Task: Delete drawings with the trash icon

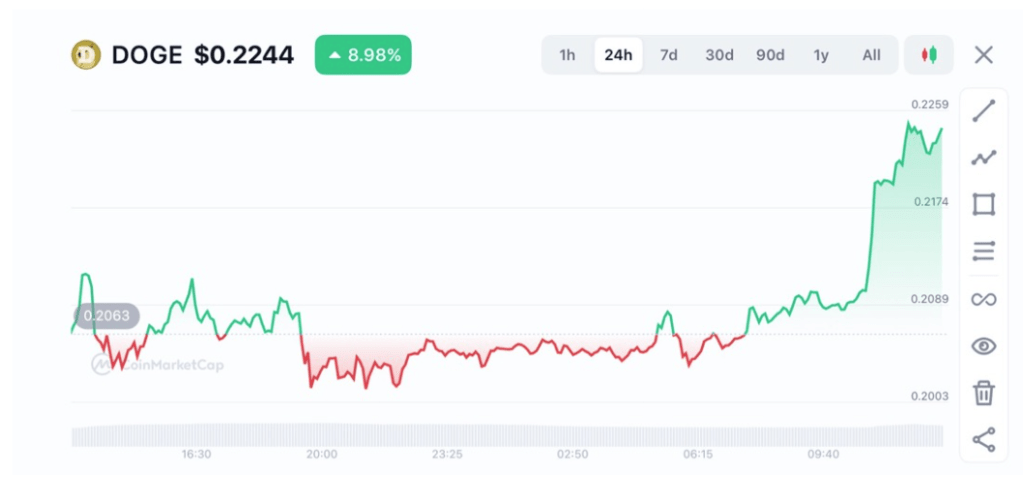Action: [x=983, y=393]
